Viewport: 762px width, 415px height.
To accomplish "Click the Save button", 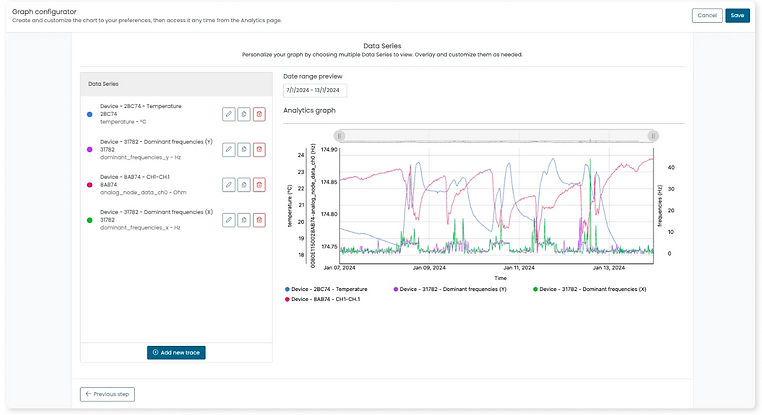I will (737, 16).
